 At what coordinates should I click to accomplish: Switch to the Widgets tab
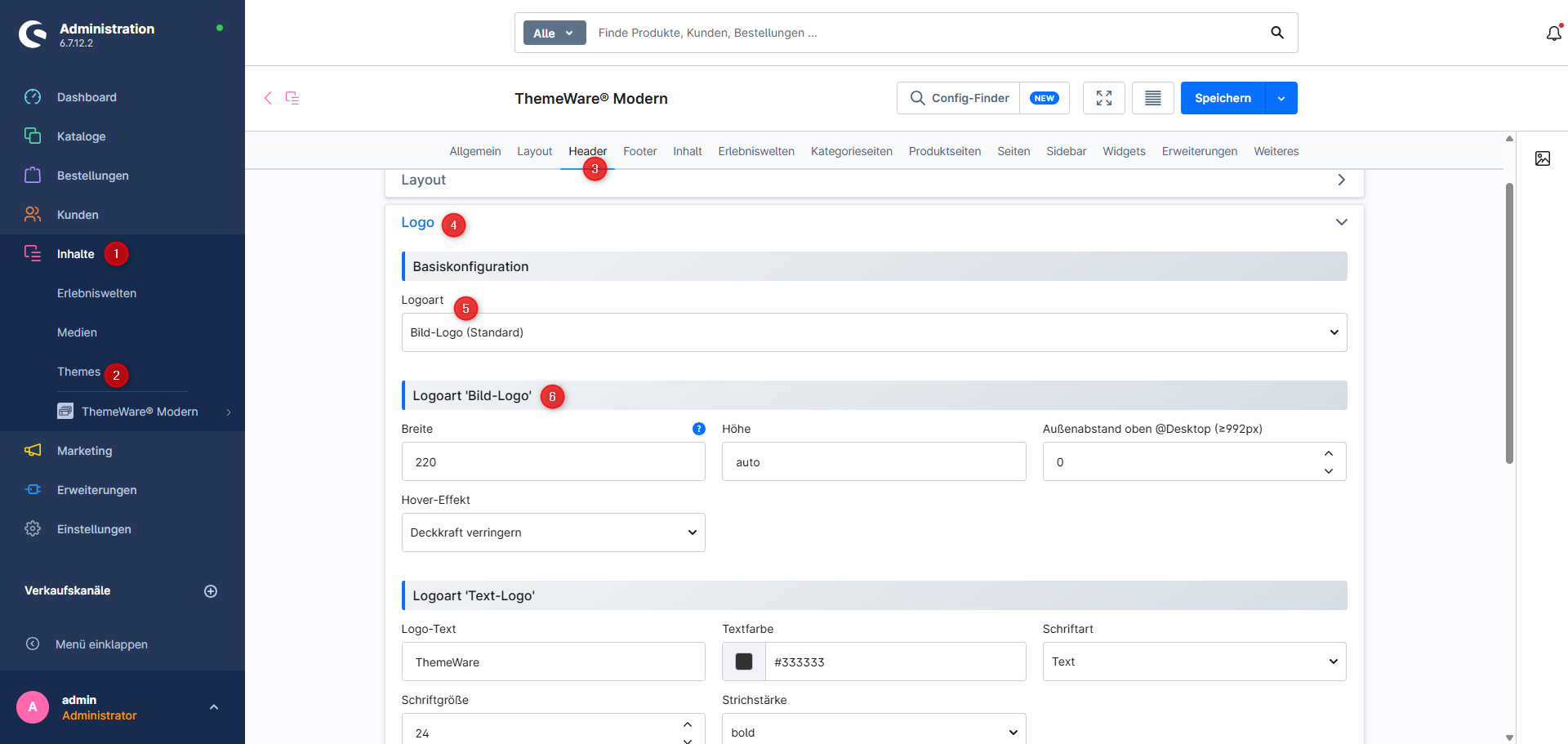[1125, 151]
